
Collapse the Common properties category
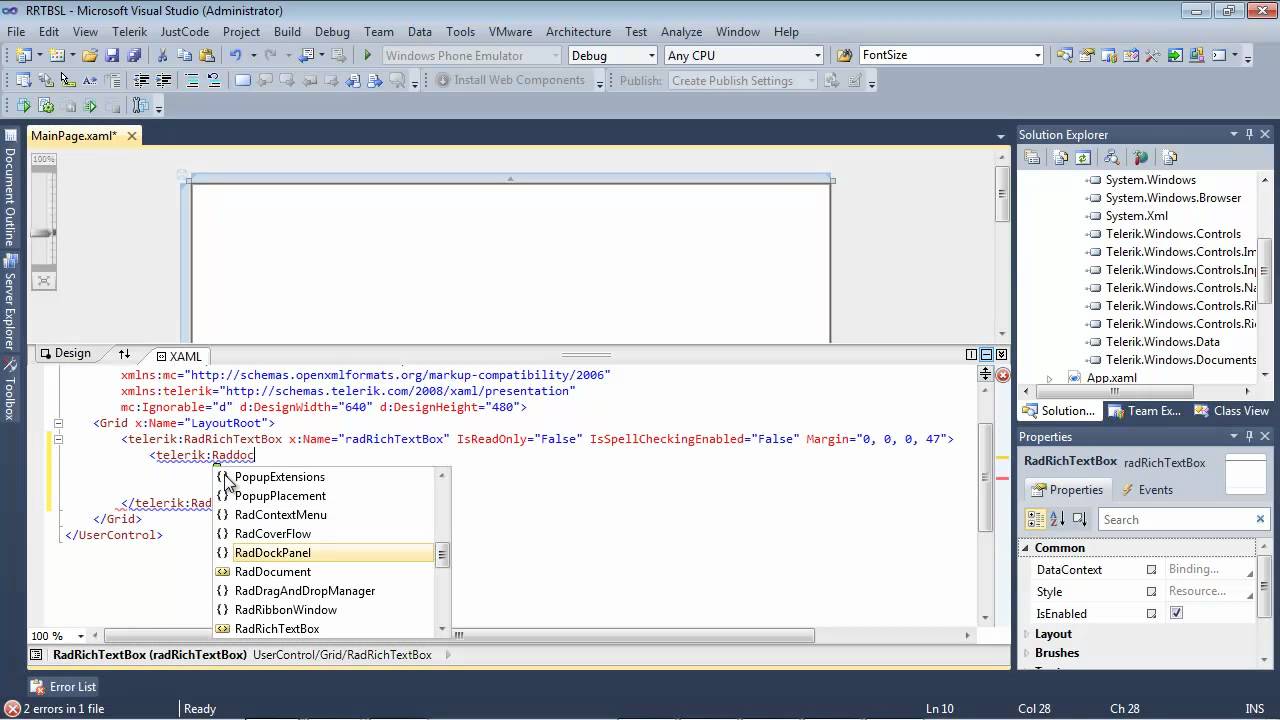[x=1025, y=548]
